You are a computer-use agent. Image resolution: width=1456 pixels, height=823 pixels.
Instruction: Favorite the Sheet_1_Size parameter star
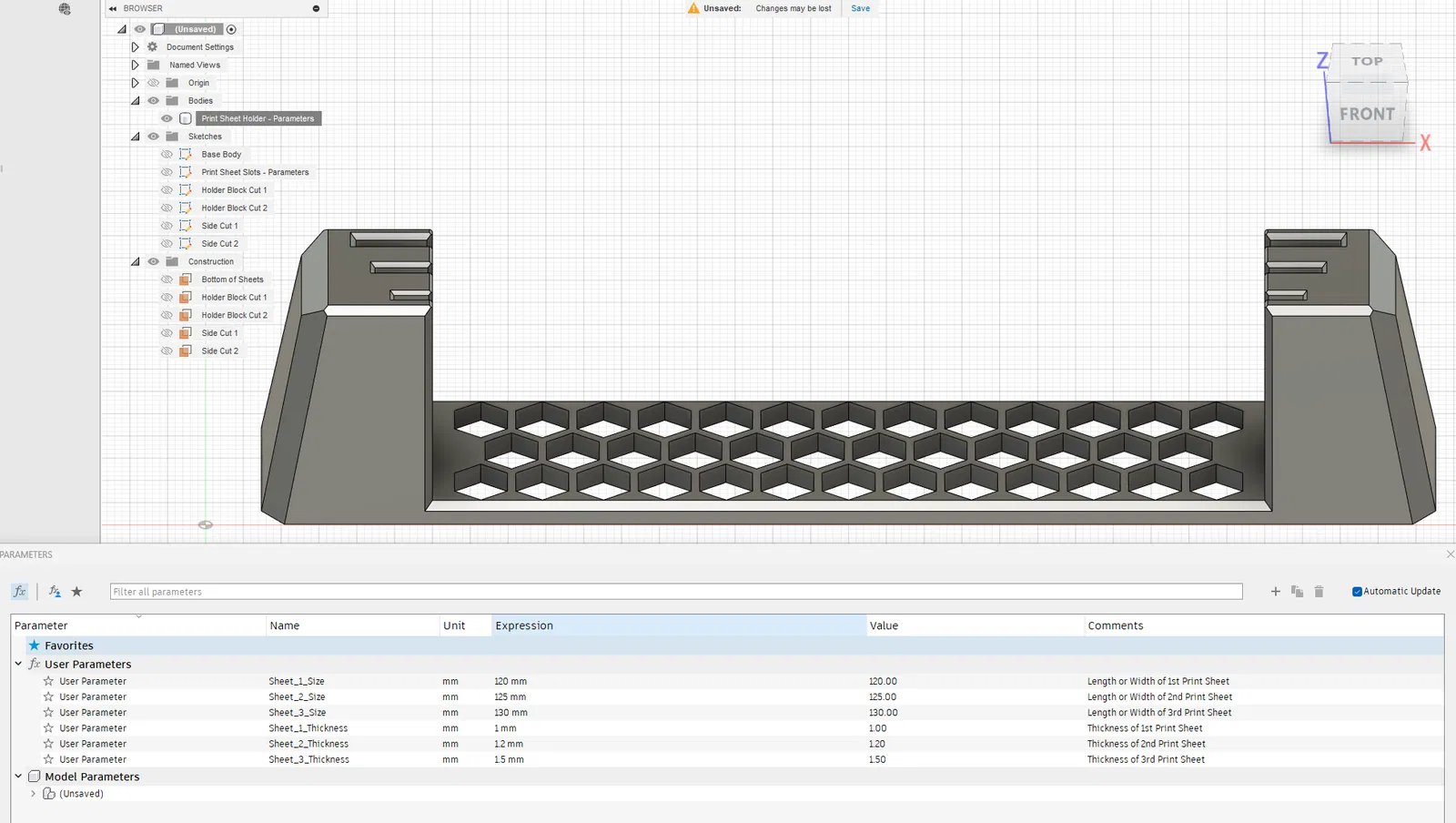click(49, 681)
